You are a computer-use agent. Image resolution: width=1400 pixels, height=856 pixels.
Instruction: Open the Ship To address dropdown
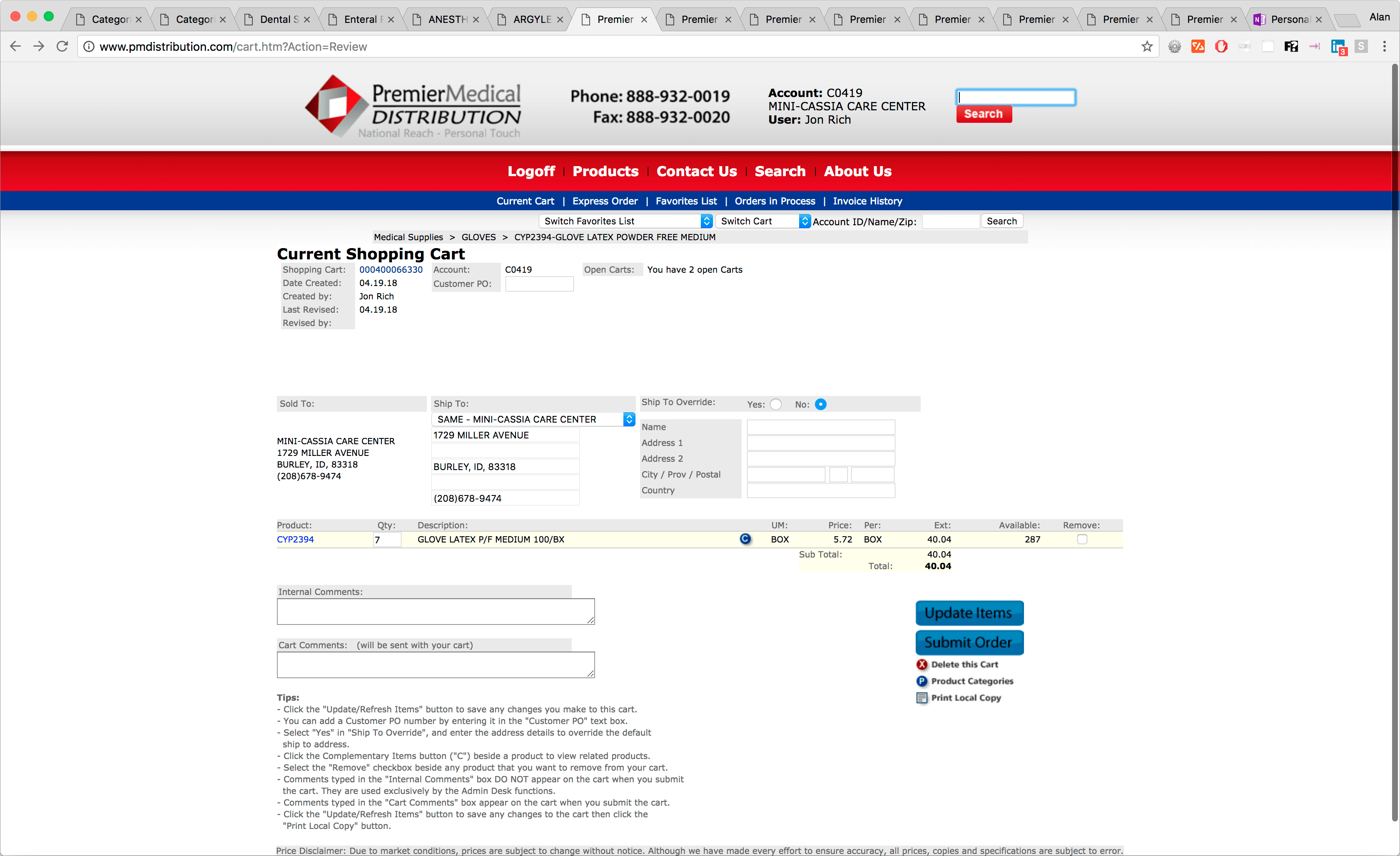(x=533, y=419)
